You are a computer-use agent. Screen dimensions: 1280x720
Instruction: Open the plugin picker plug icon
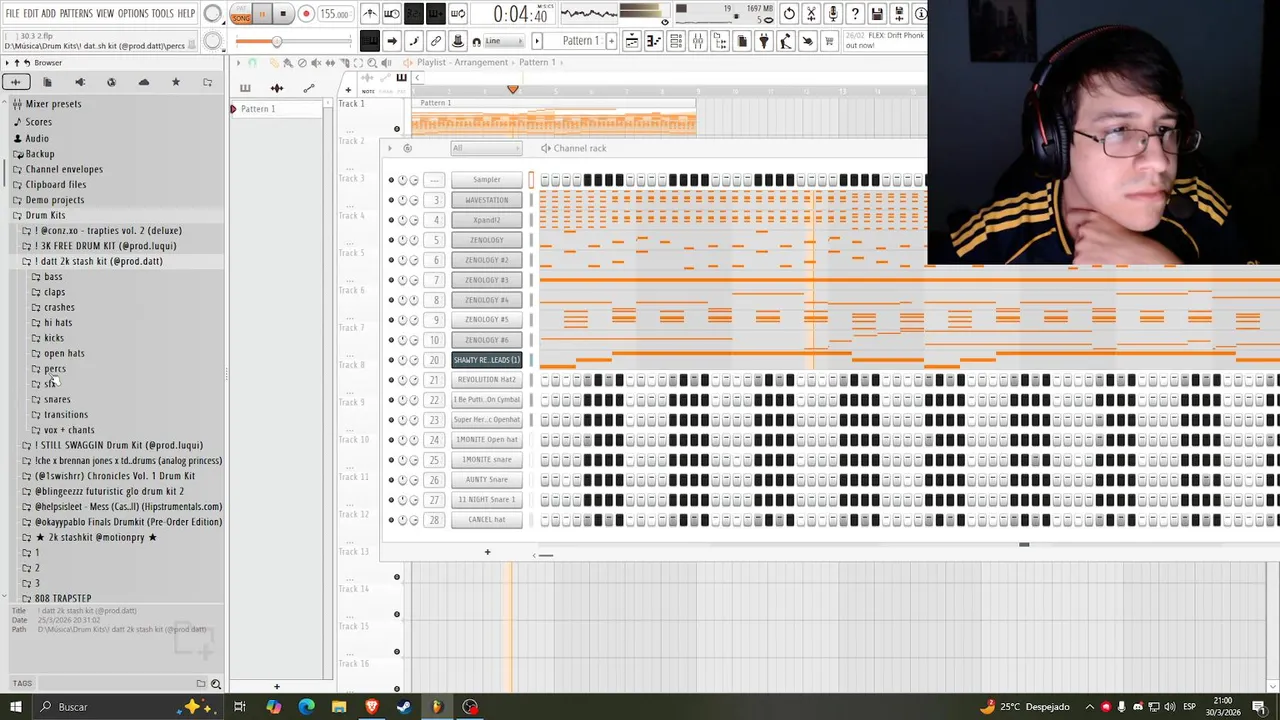pyautogui.click(x=763, y=41)
